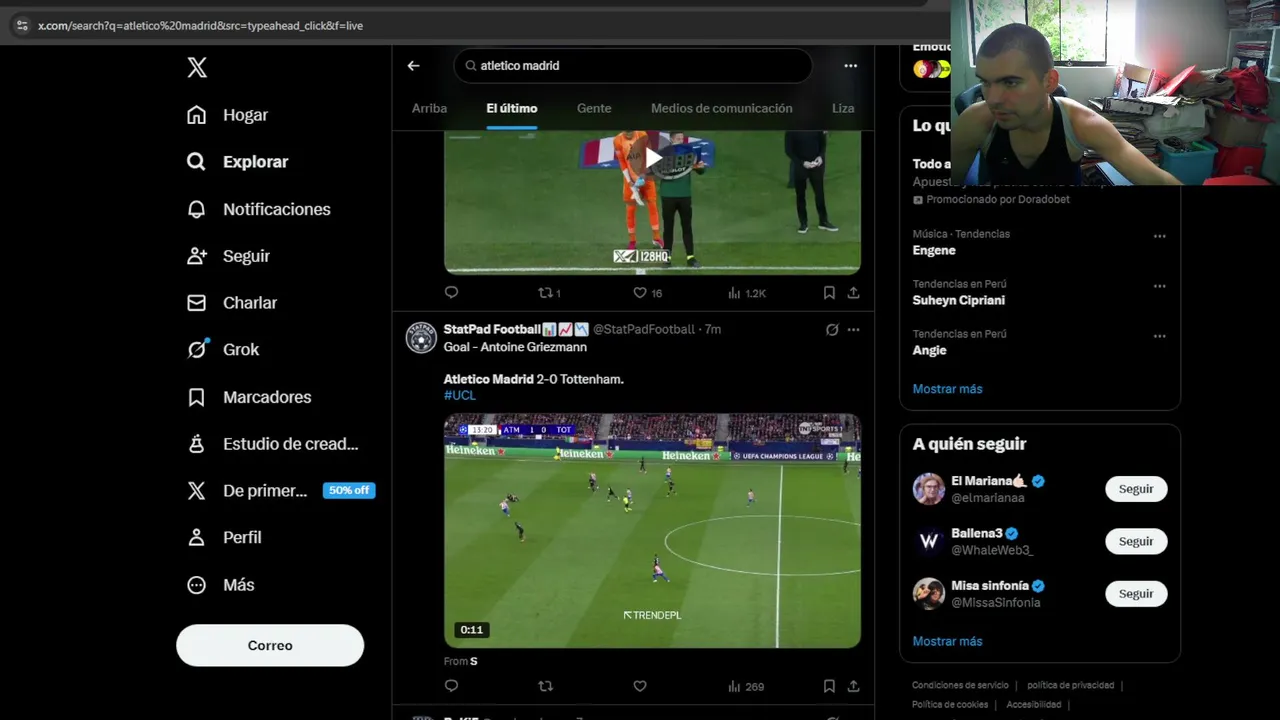Open Condiciones de servicio link

point(960,686)
